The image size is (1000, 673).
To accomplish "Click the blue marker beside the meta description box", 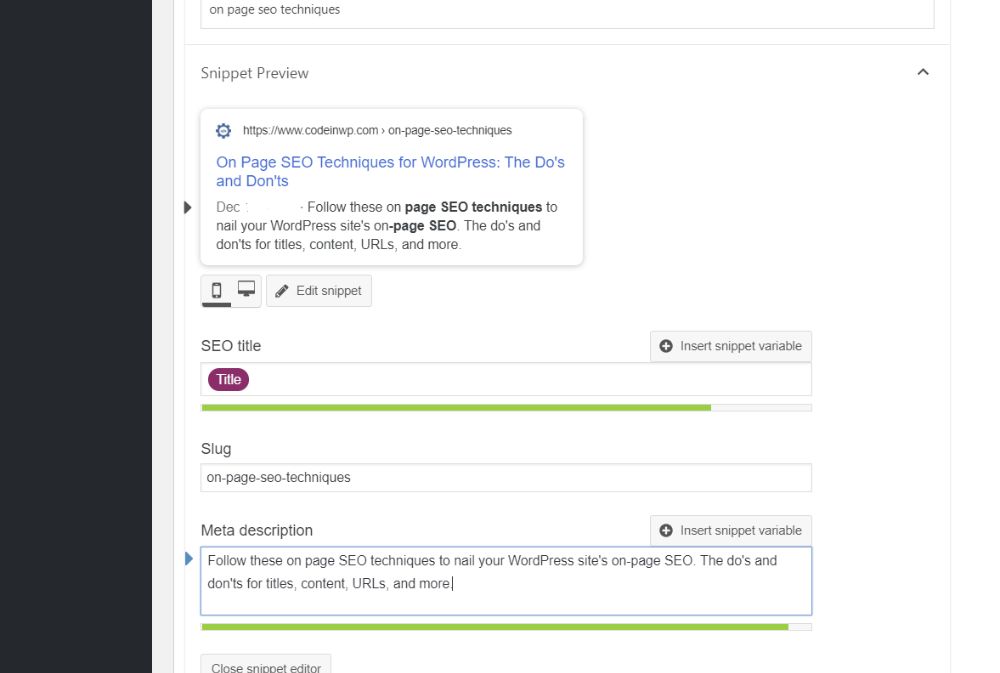I will tap(189, 560).
